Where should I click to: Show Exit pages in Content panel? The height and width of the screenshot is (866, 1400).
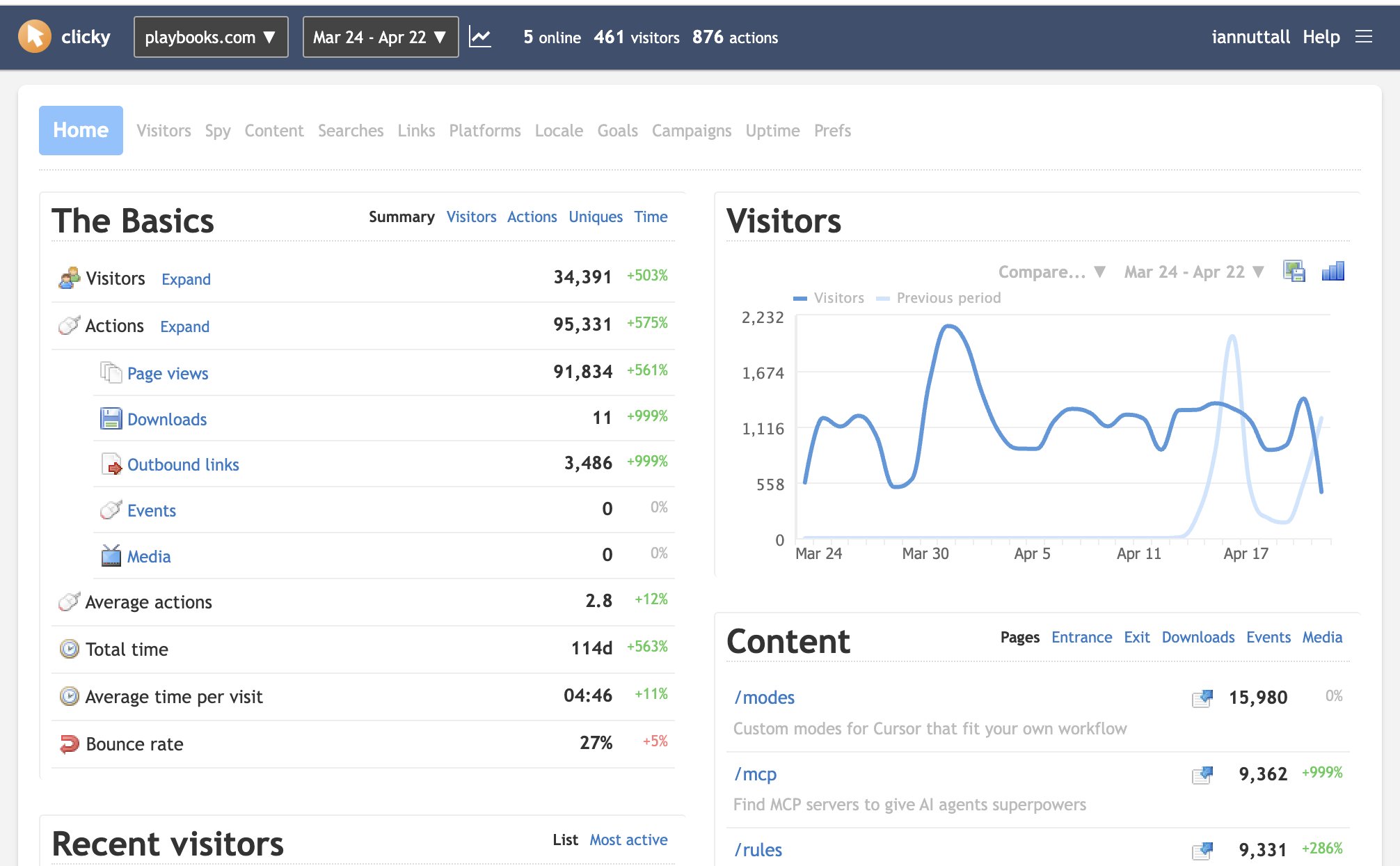pyautogui.click(x=1137, y=637)
